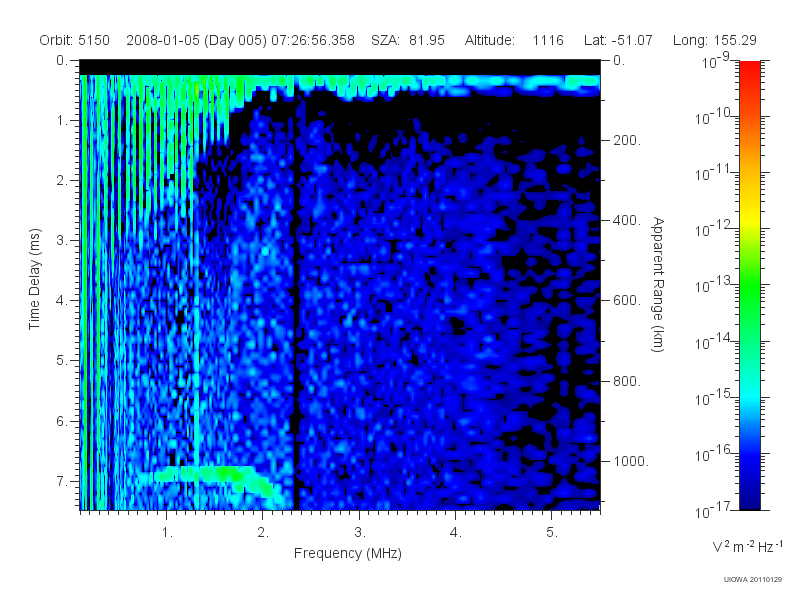800x600 pixels.
Task: Click the 10^-16 colorbar scale label
Action: pos(714,454)
